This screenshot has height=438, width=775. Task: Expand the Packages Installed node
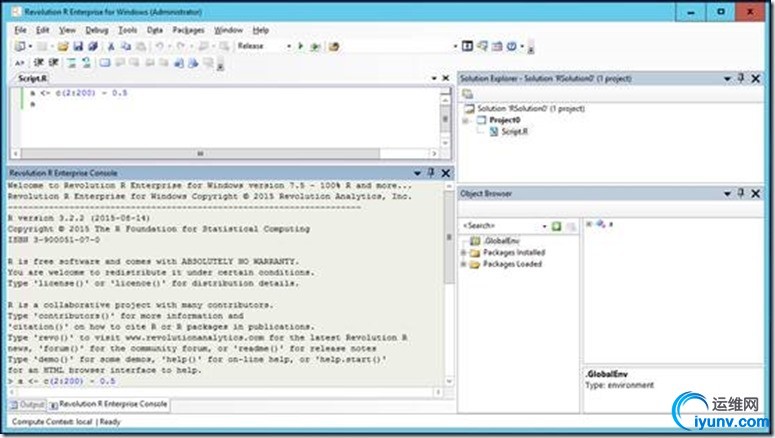[x=464, y=253]
